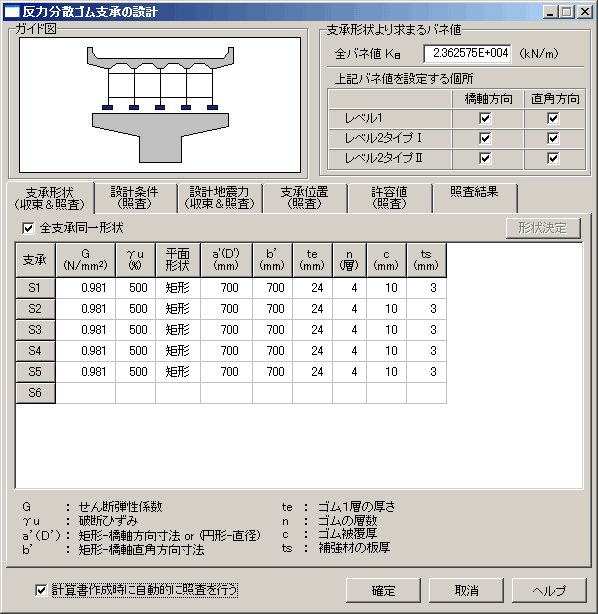Select the 許容値(照査) tab
The width and height of the screenshot is (598, 614).
tap(390, 198)
